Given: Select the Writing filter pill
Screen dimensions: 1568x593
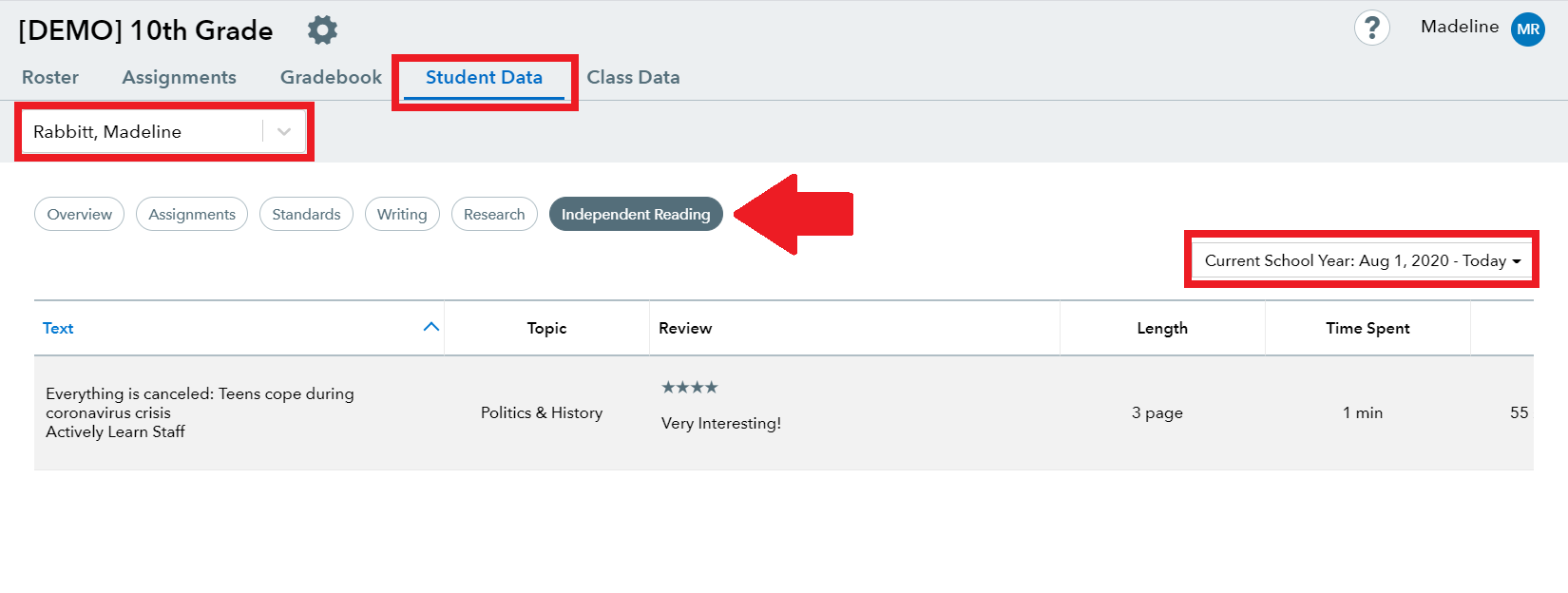Looking at the screenshot, I should (x=402, y=214).
